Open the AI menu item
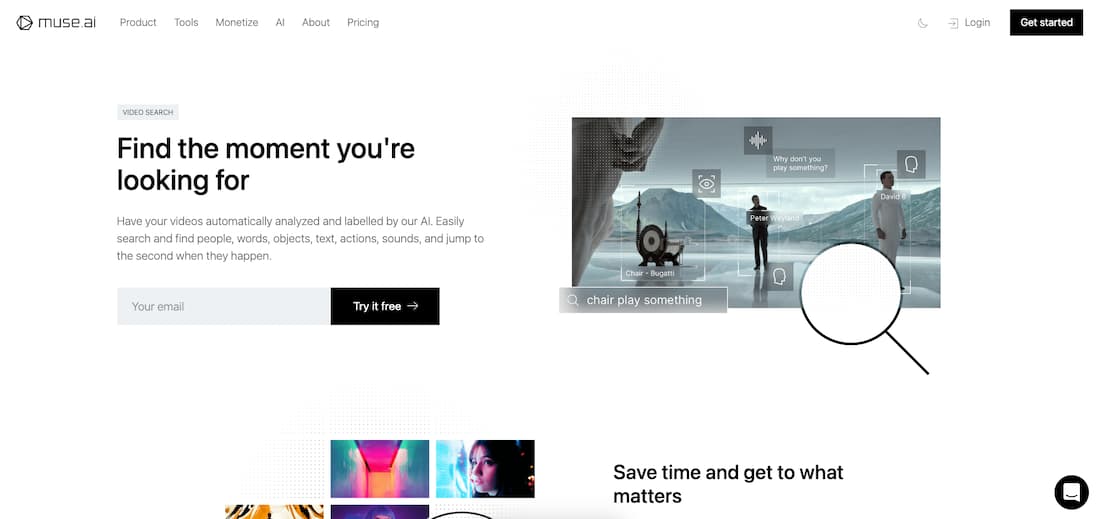 click(x=280, y=22)
